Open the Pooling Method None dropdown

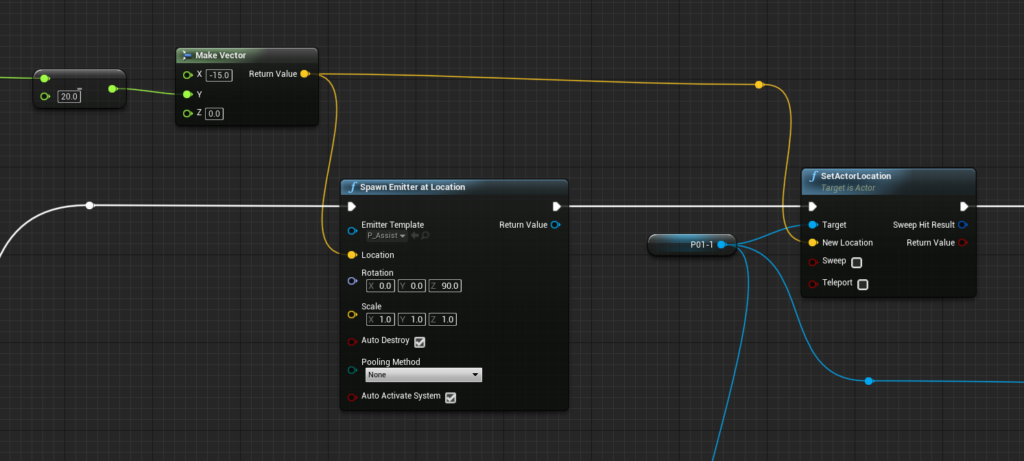pos(423,375)
